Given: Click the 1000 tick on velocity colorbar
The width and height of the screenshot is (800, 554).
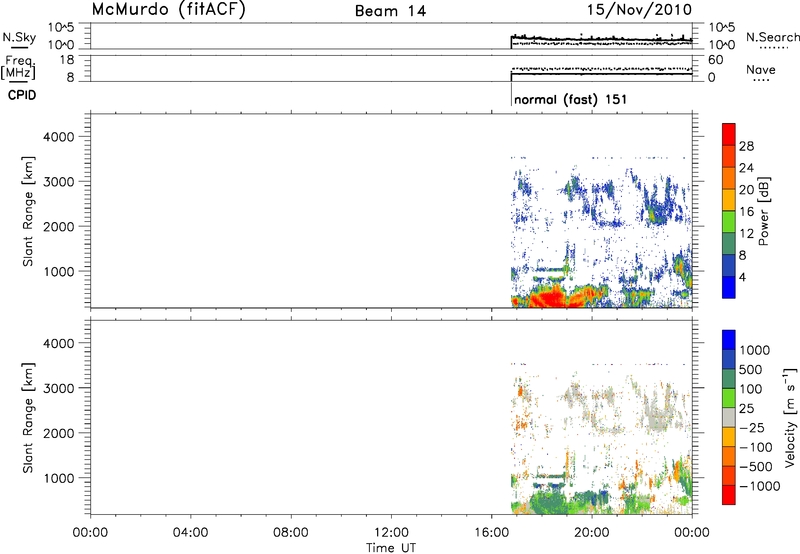Looking at the screenshot, I should 755,350.
